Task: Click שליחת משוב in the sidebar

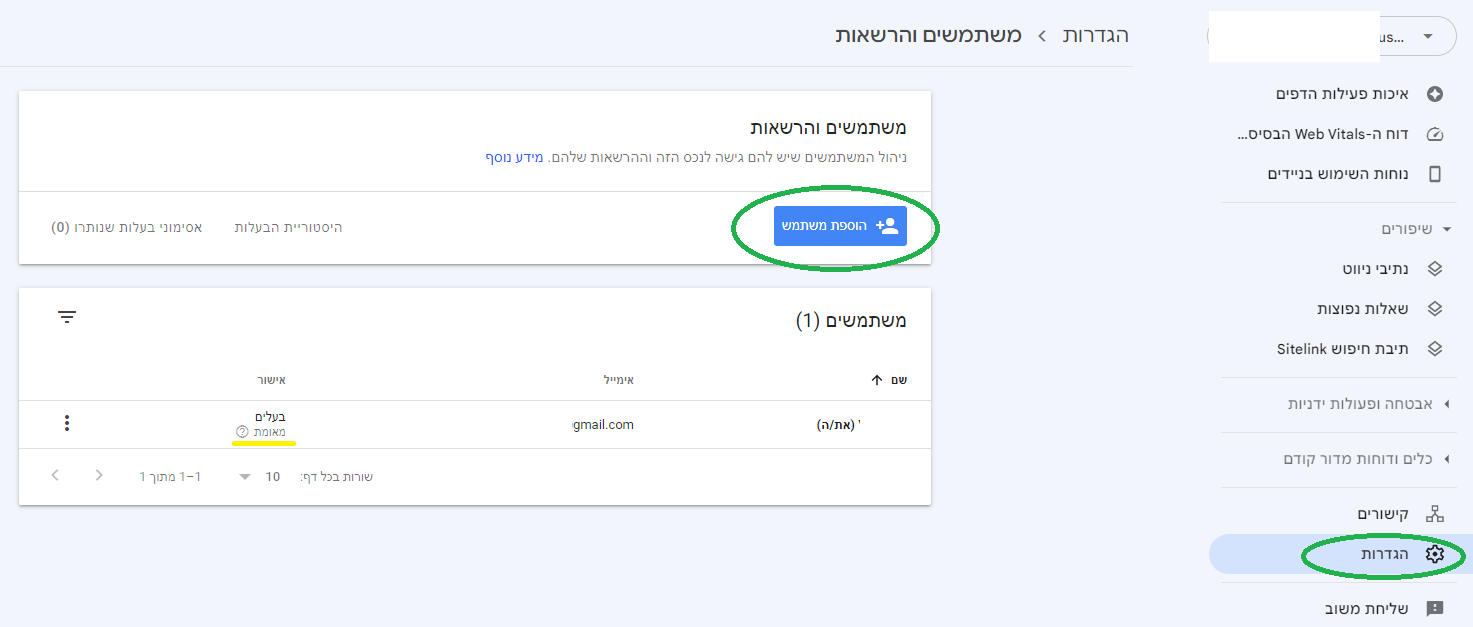Action: [1341, 608]
